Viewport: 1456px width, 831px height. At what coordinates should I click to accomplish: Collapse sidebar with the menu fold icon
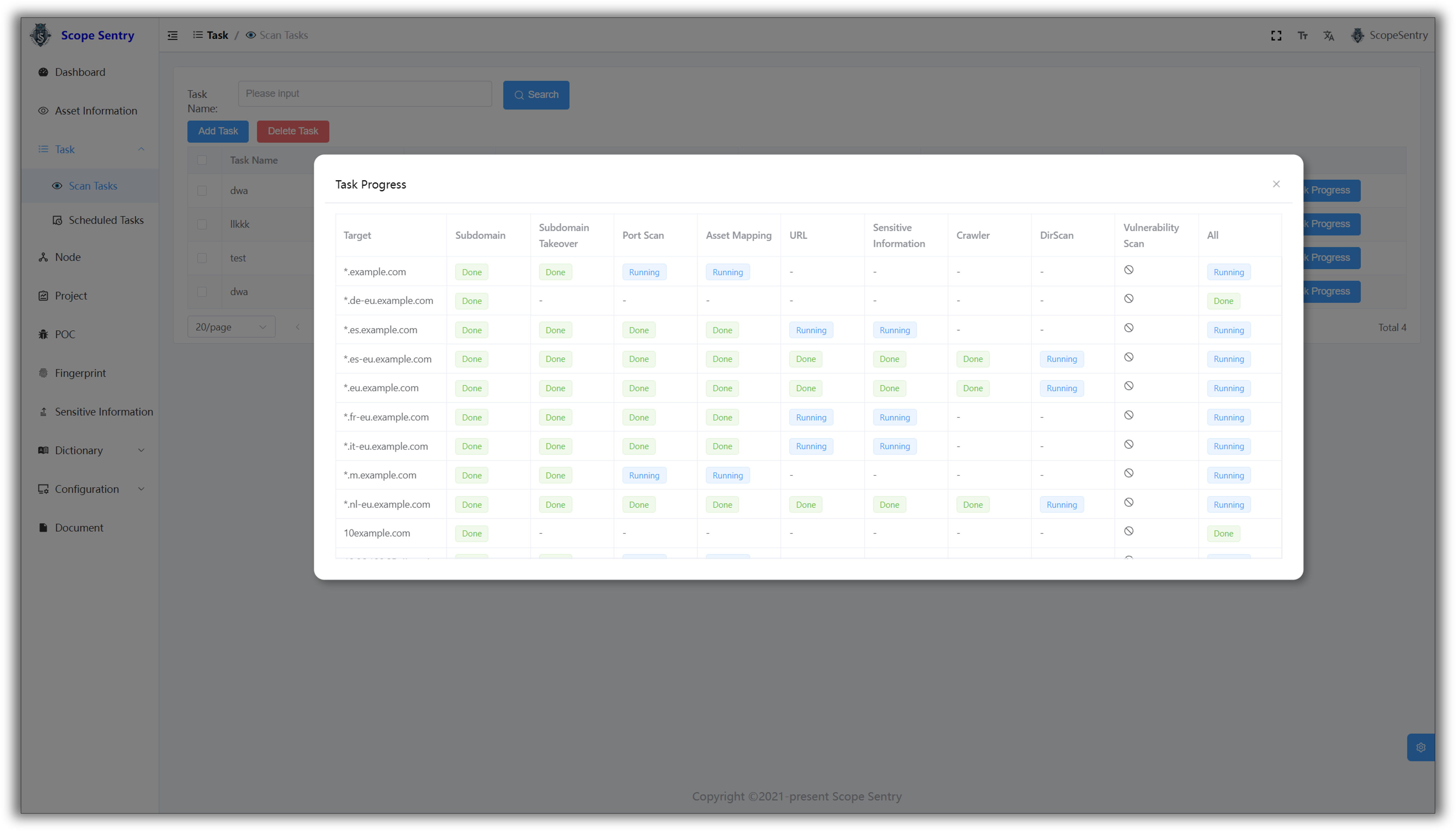(x=172, y=35)
